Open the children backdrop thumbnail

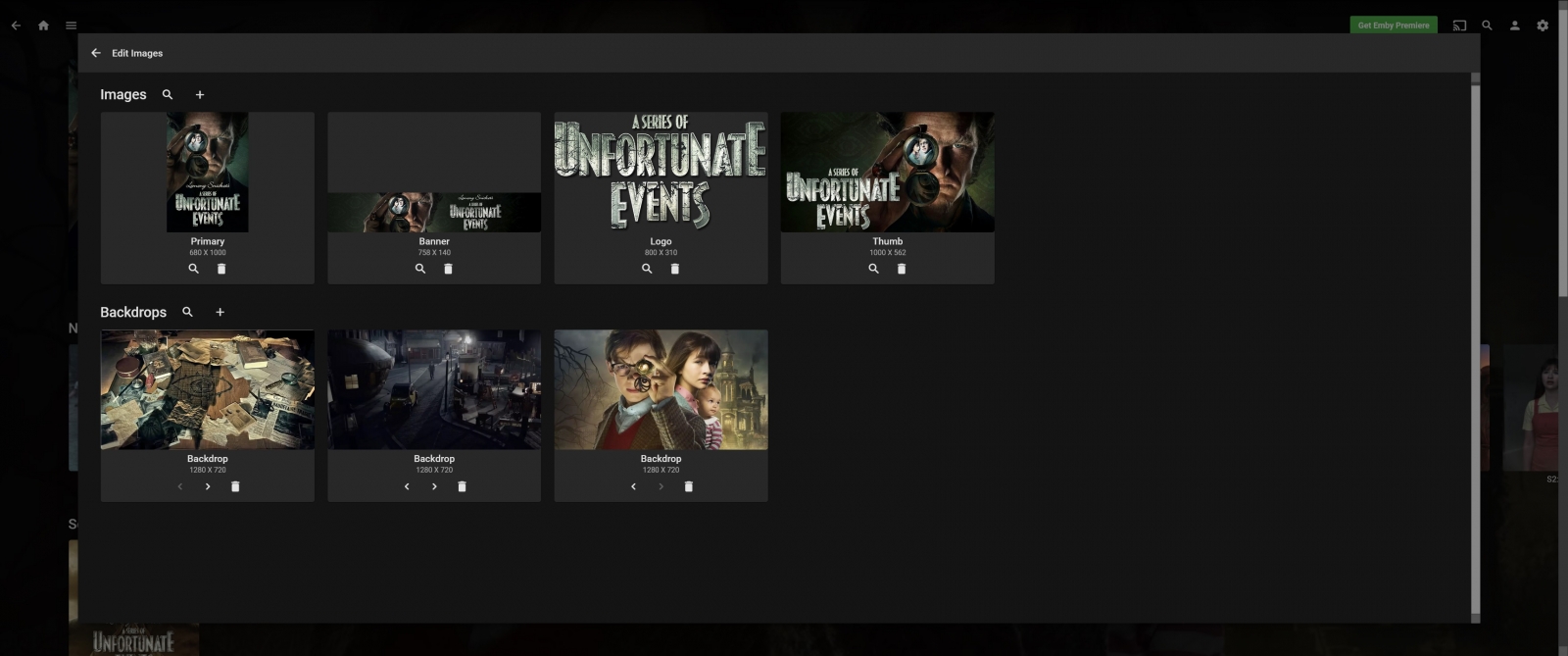[x=661, y=389]
